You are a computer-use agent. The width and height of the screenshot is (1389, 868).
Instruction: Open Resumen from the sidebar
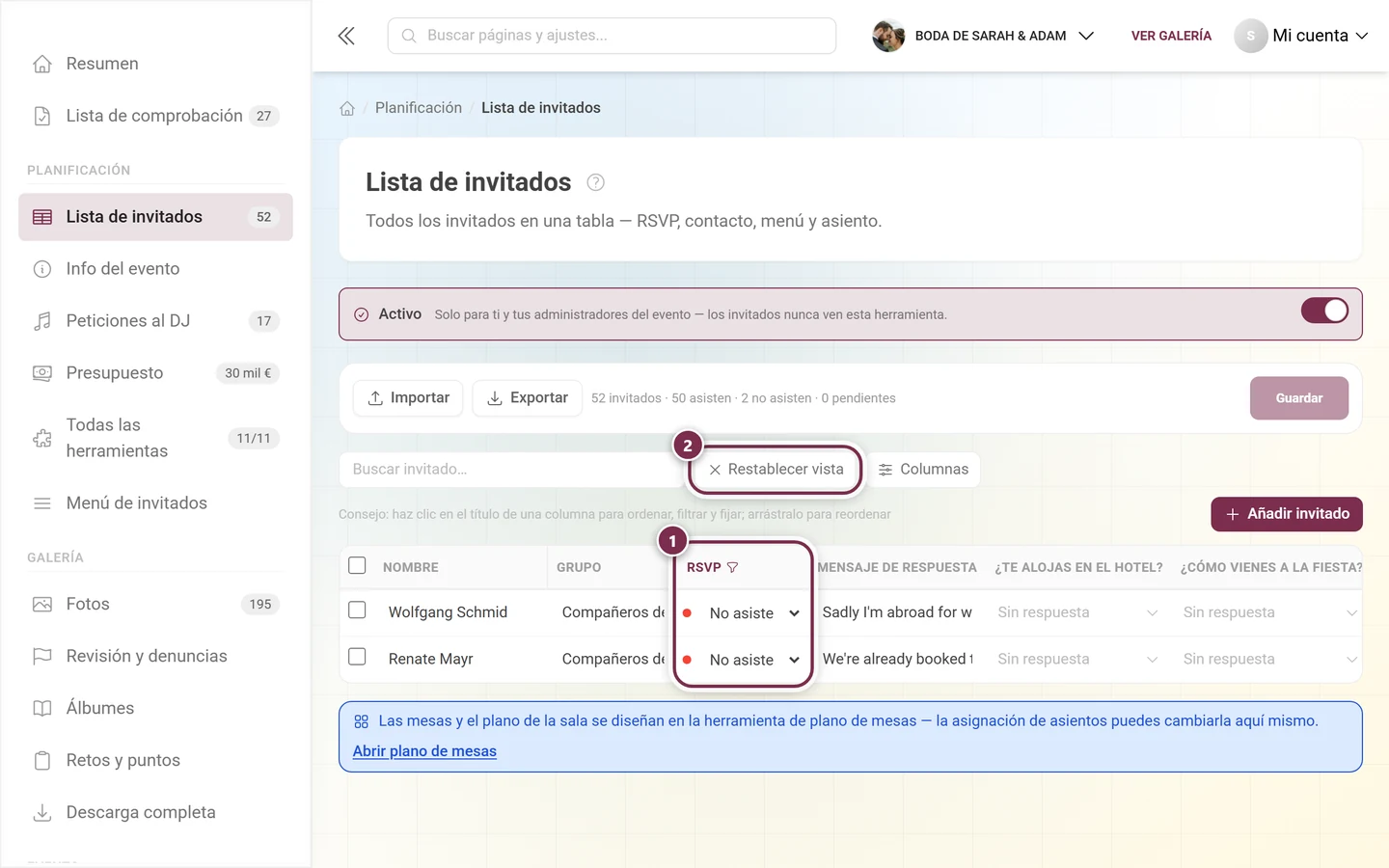tap(155, 64)
